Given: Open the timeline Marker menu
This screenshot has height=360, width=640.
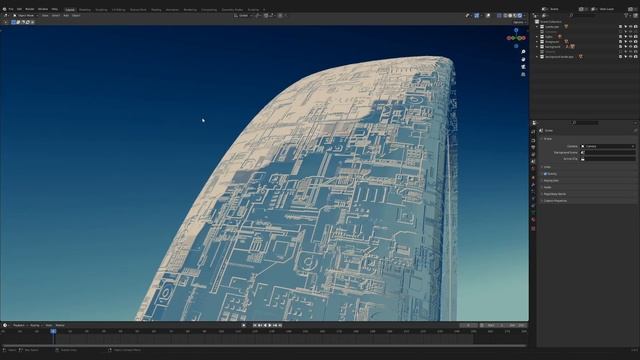Looking at the screenshot, I should (60, 325).
